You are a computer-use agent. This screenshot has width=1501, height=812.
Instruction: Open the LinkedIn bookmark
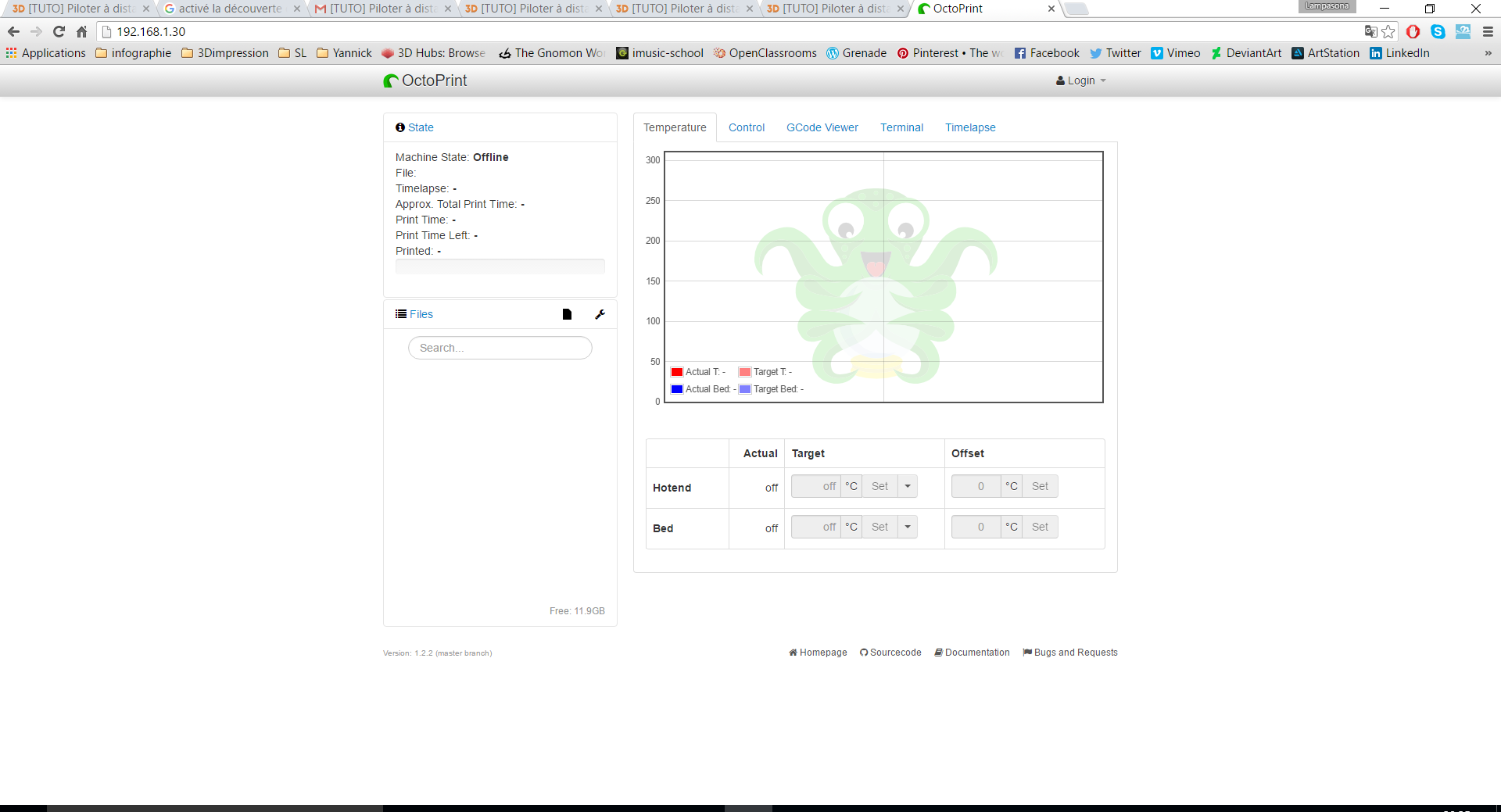click(x=1400, y=53)
